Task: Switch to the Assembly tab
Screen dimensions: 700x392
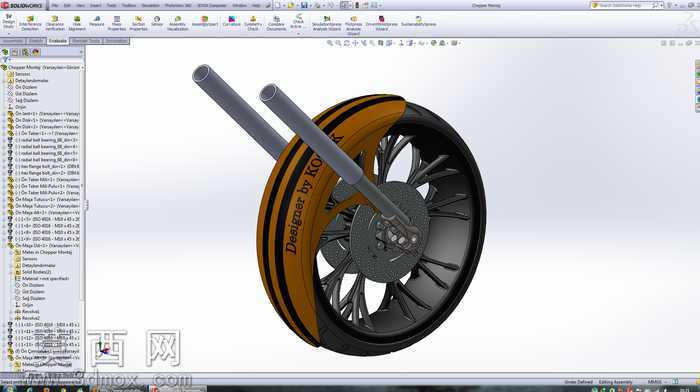Action: pyautogui.click(x=13, y=41)
